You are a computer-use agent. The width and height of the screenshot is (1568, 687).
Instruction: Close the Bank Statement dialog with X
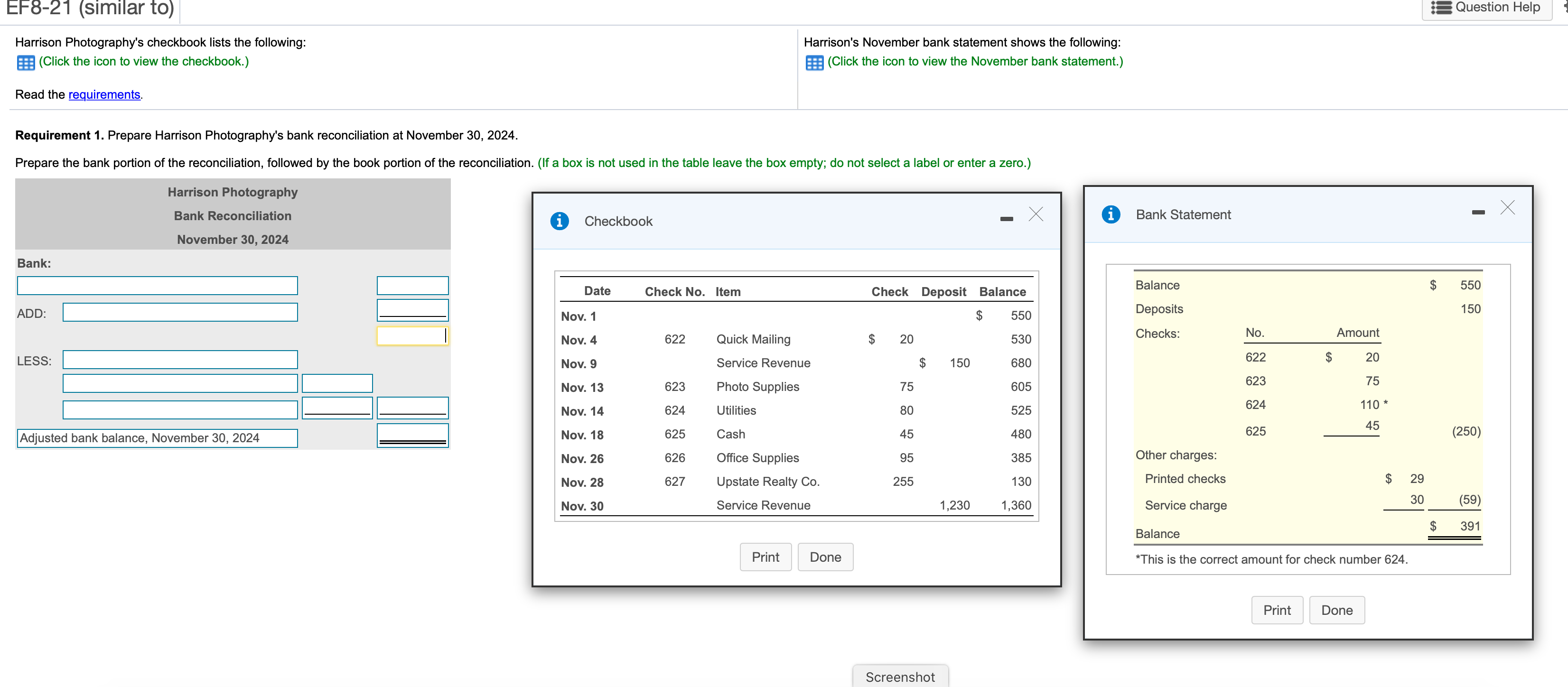point(1507,207)
